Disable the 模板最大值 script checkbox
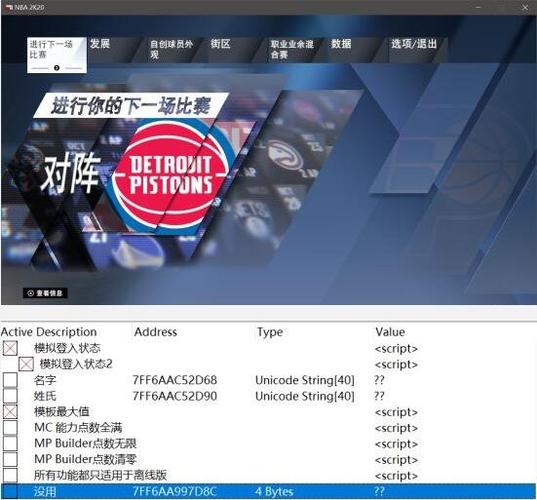 tap(10, 411)
